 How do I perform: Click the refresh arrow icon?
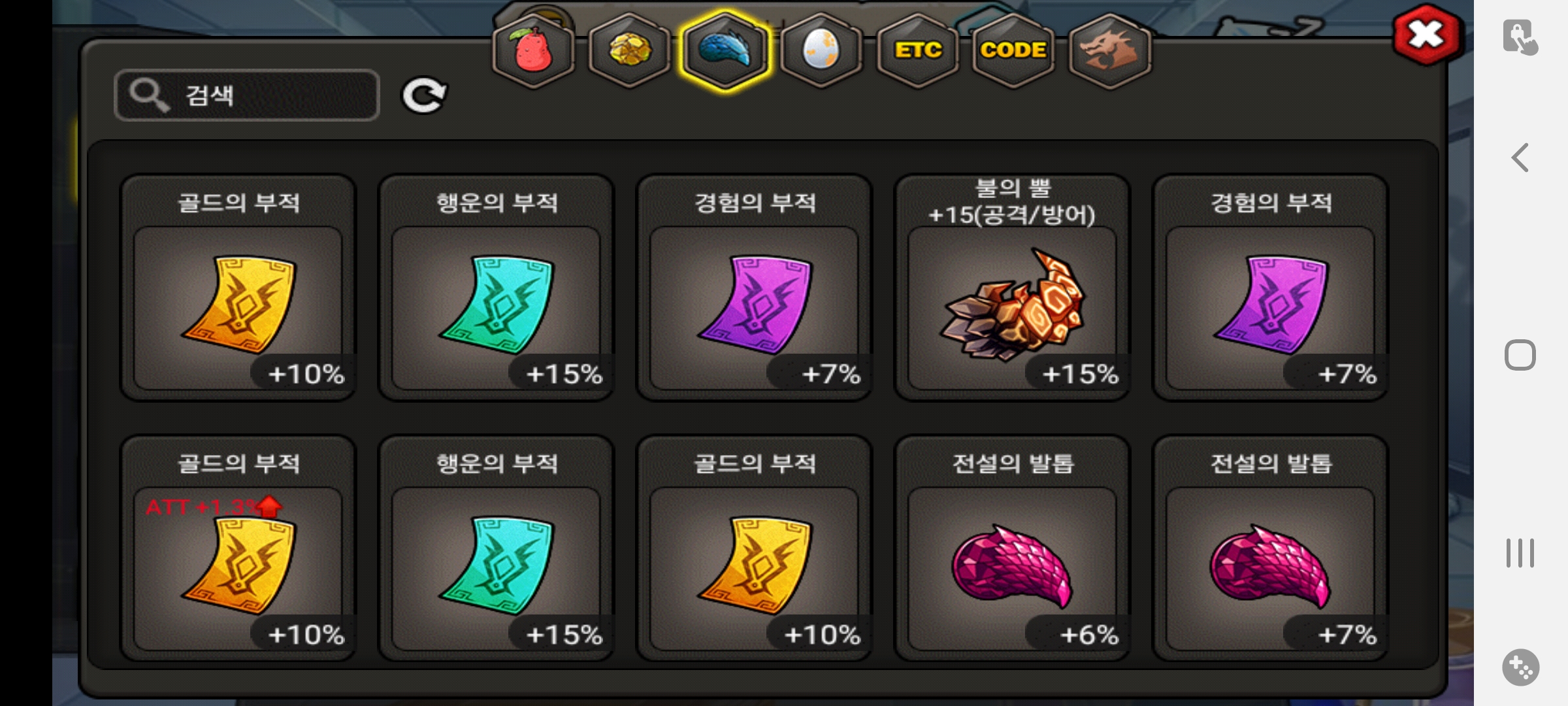[x=424, y=96]
